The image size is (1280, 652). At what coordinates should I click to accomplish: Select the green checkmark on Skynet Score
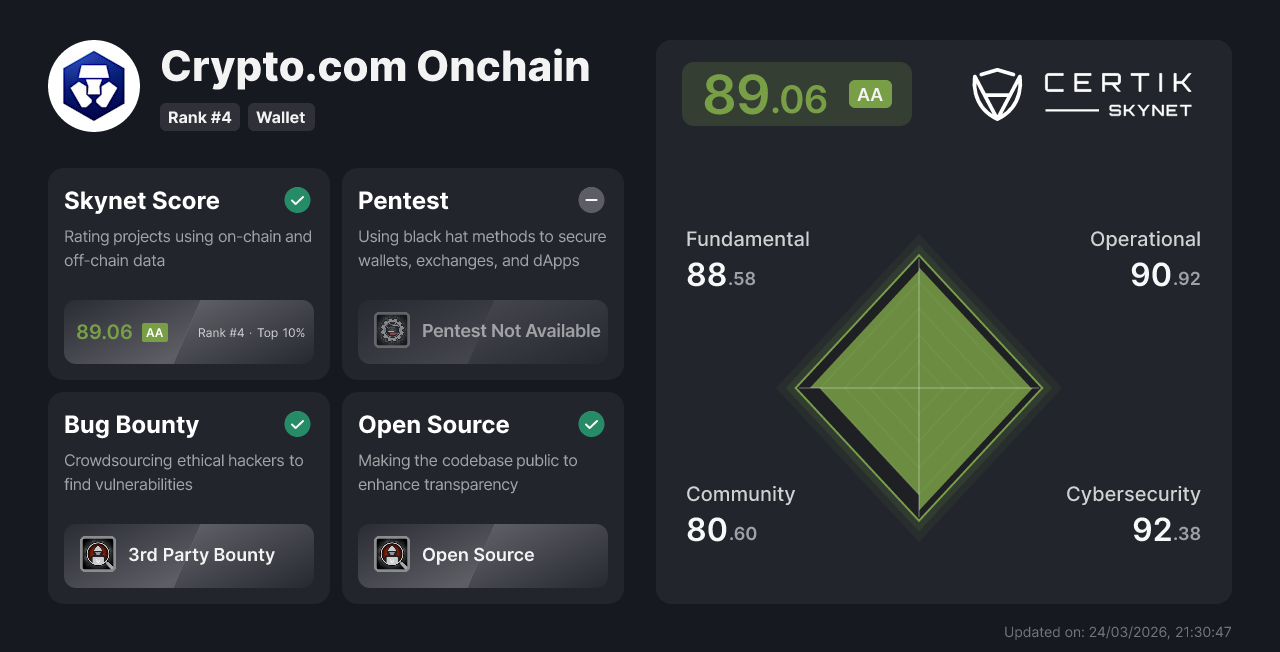click(x=297, y=200)
